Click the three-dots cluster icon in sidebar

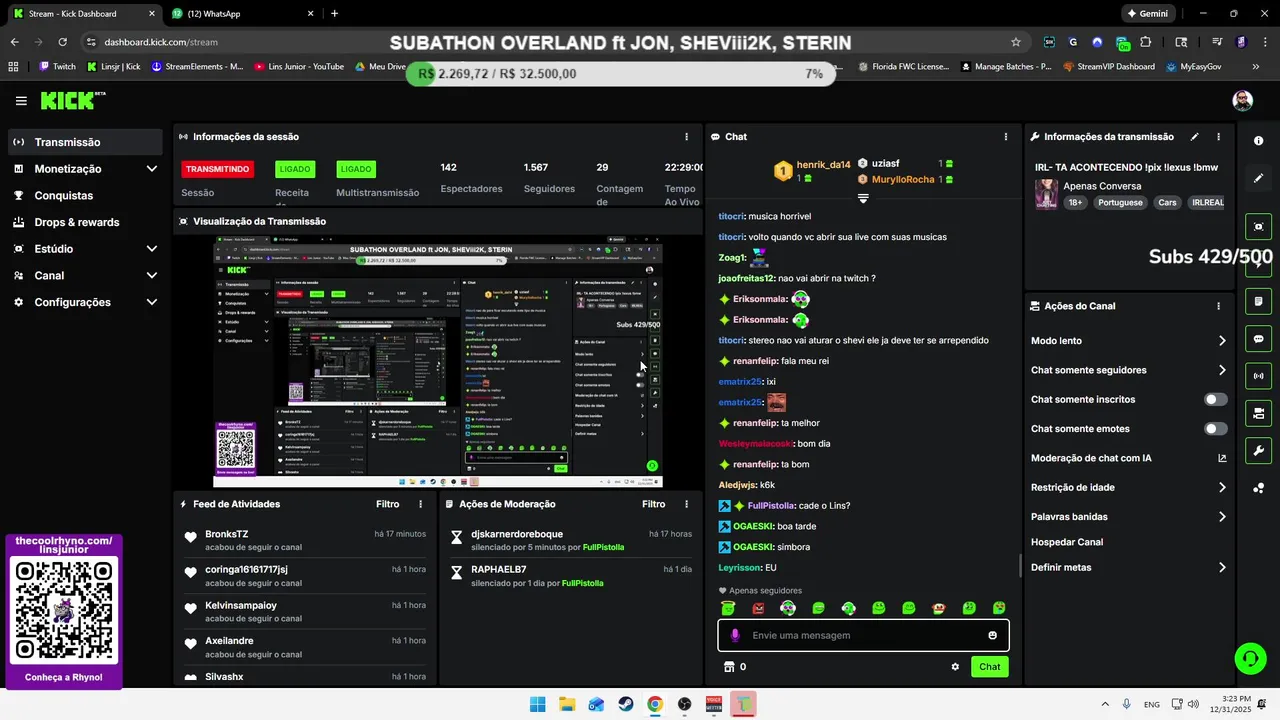click(1258, 488)
